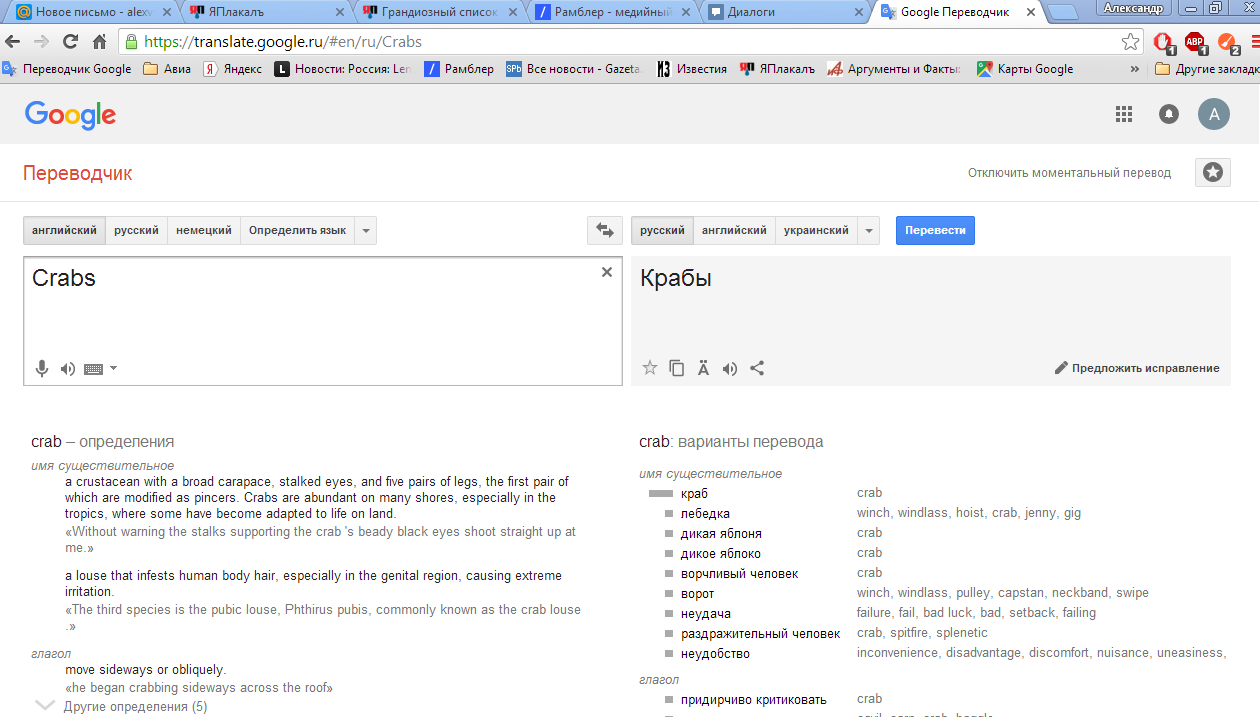Open the account avatar A
Screen dimensions: 1260x717
coord(1214,114)
